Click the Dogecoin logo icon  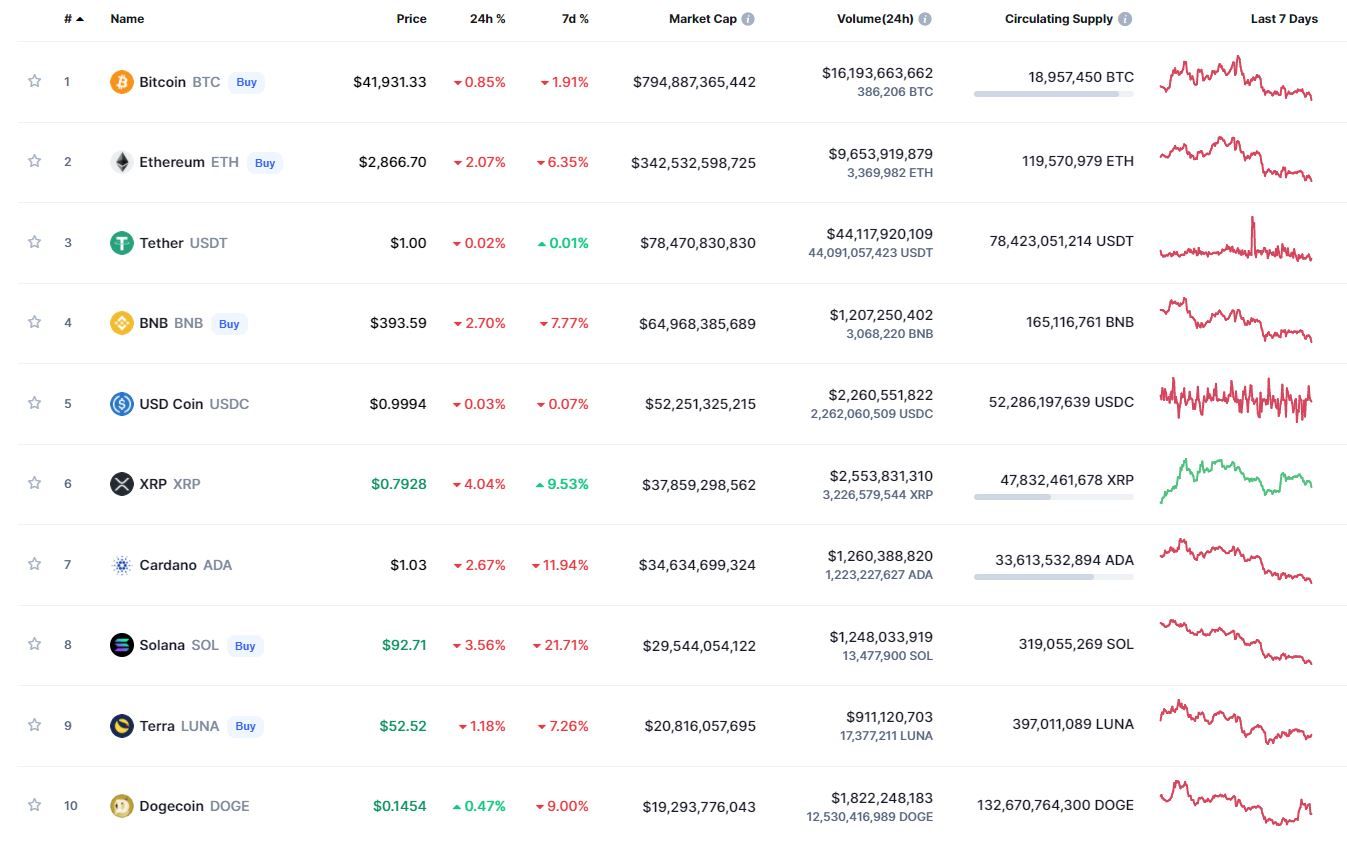click(121, 806)
